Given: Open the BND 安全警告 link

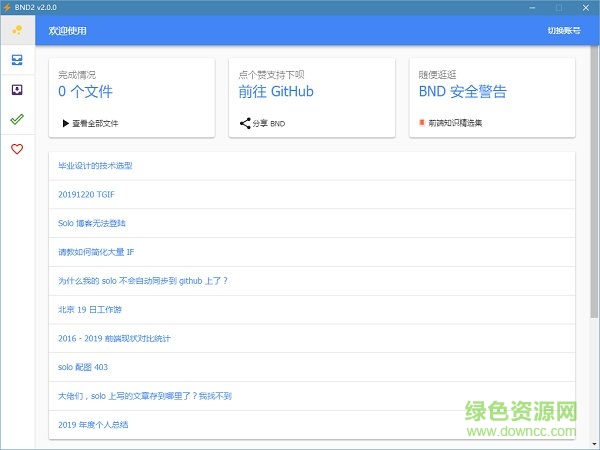Looking at the screenshot, I should pyautogui.click(x=462, y=92).
